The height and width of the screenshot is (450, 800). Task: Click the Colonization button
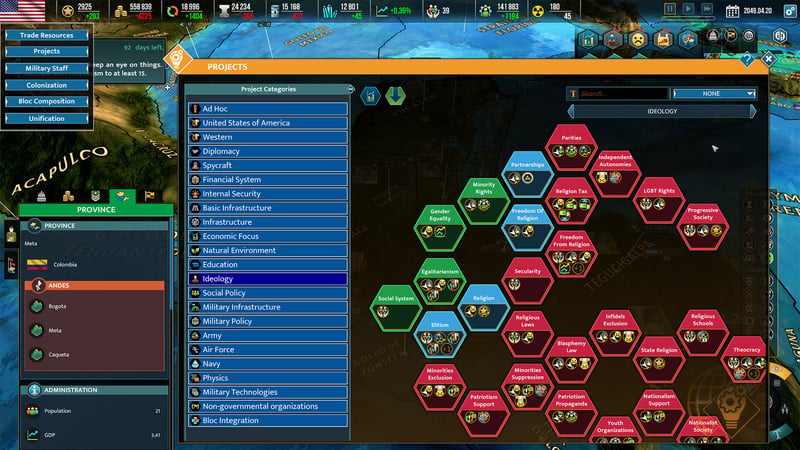(x=46, y=85)
